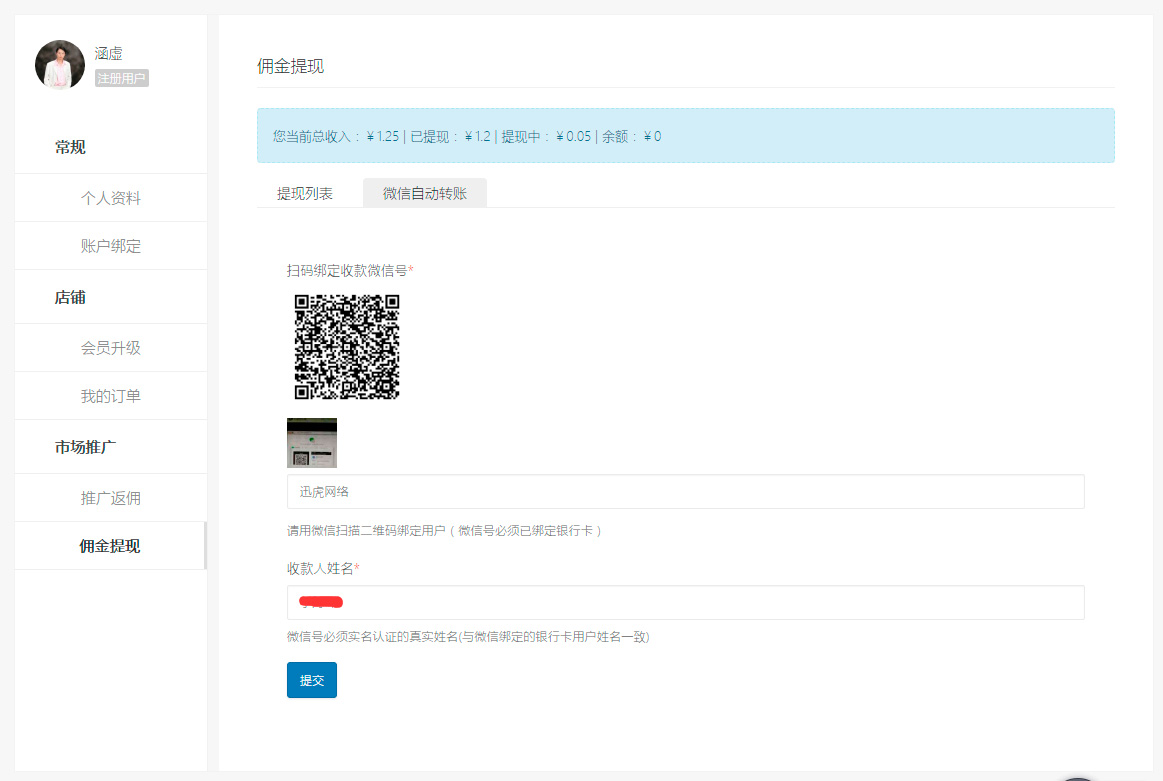Viewport: 1163px width, 781px height.
Task: Click the 微信号必须实名认证 hint text
Action: pos(468,637)
